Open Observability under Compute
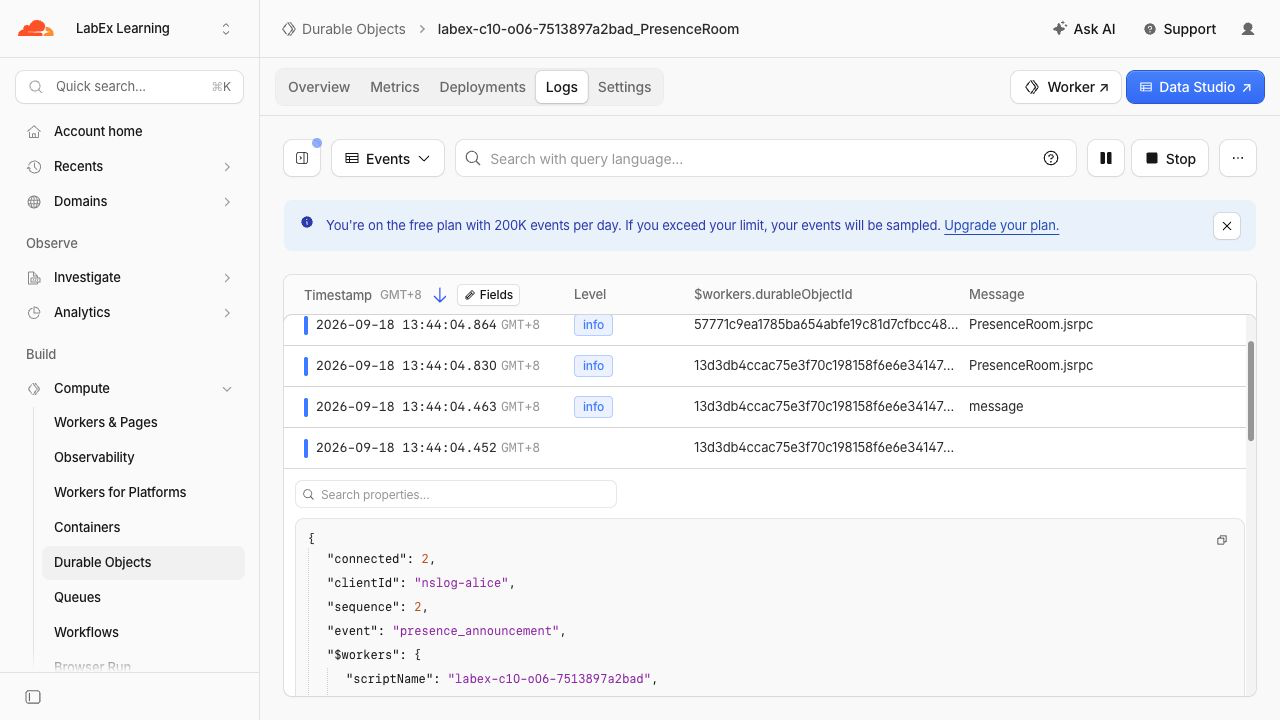1280x720 pixels. 94,457
